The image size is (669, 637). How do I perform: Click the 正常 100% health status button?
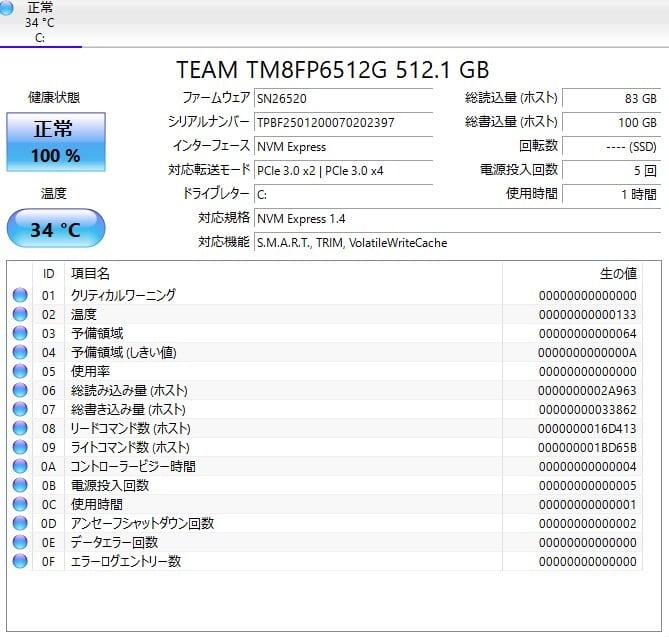pos(56,141)
